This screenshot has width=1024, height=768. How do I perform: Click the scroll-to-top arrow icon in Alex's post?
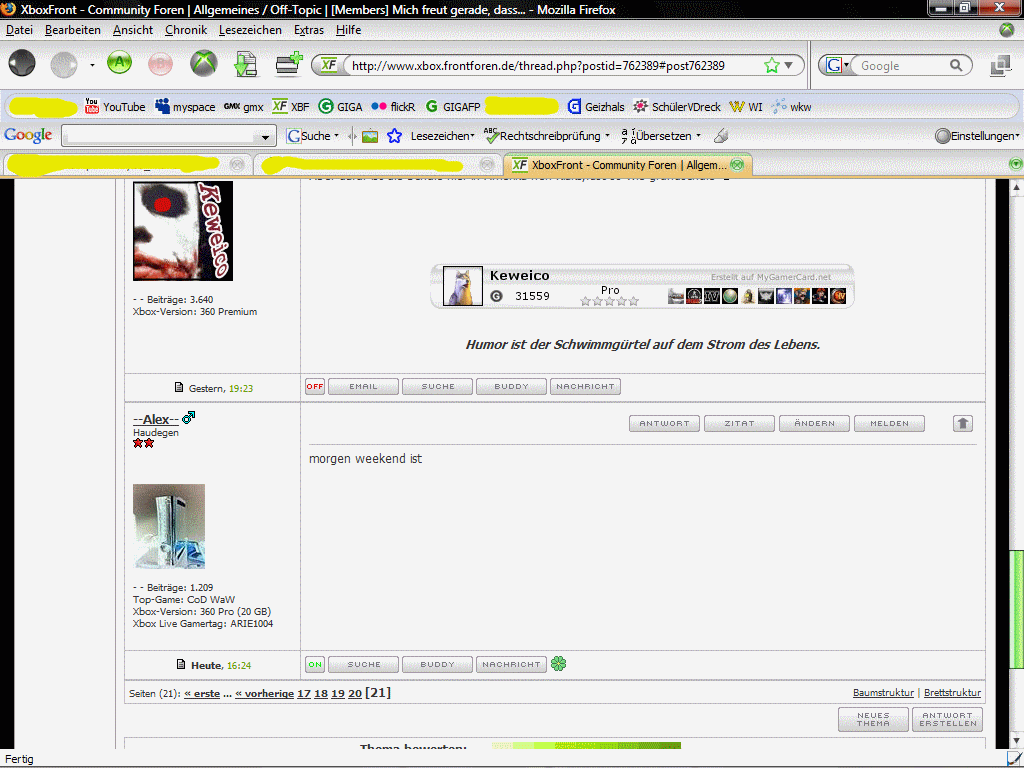[x=962, y=424]
